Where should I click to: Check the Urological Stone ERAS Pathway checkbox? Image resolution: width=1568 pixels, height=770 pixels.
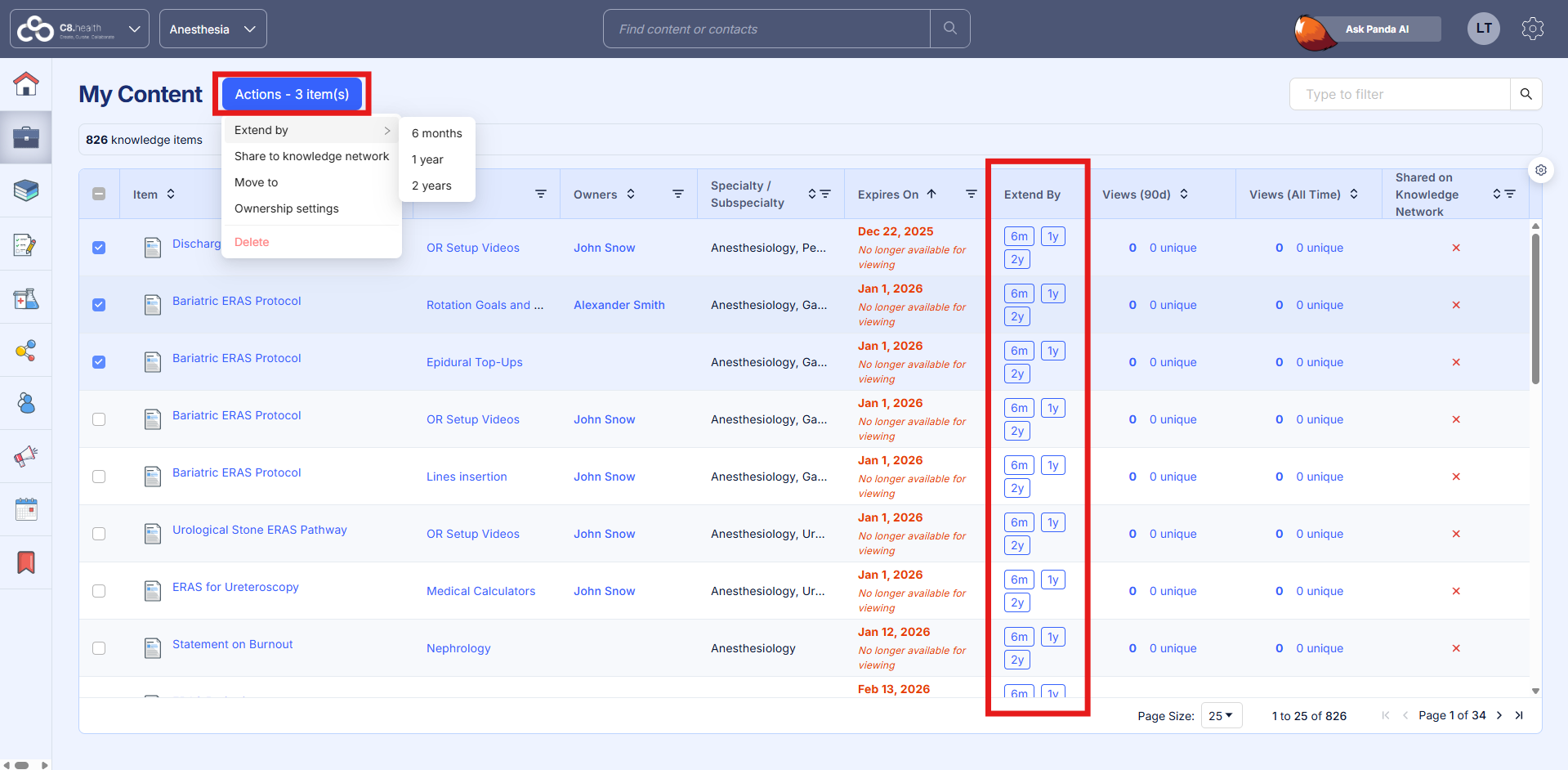pyautogui.click(x=99, y=534)
